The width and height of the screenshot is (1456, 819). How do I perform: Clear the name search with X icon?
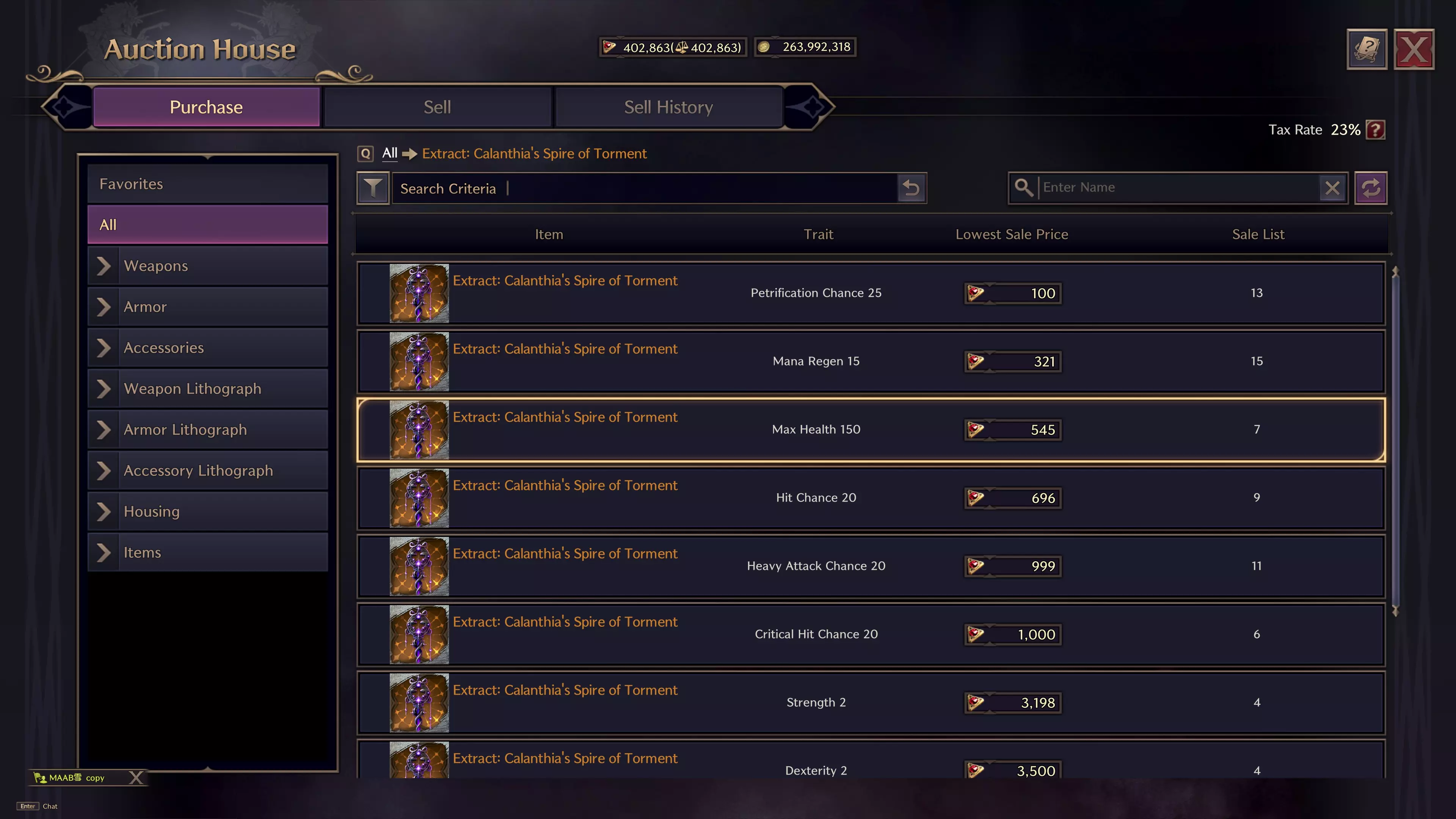[1332, 188]
